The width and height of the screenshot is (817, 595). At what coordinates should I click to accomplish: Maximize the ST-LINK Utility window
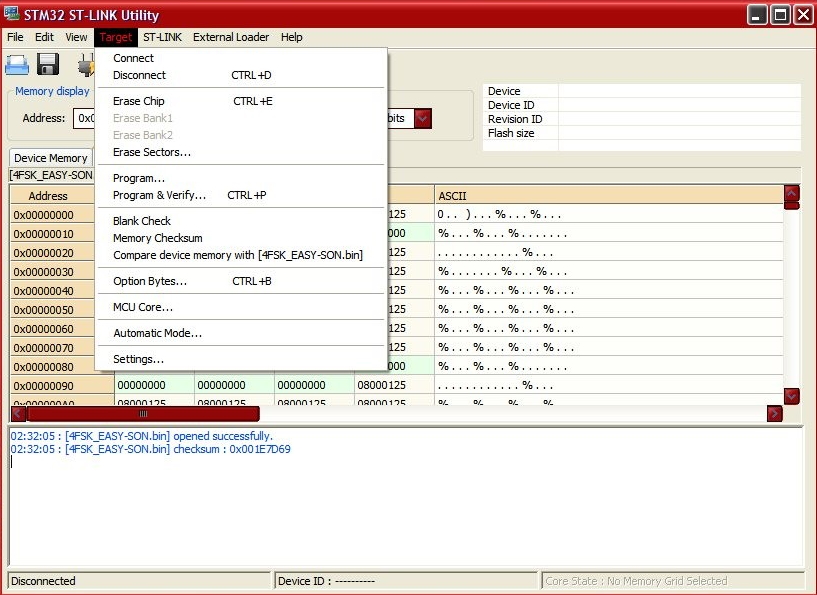click(x=780, y=15)
